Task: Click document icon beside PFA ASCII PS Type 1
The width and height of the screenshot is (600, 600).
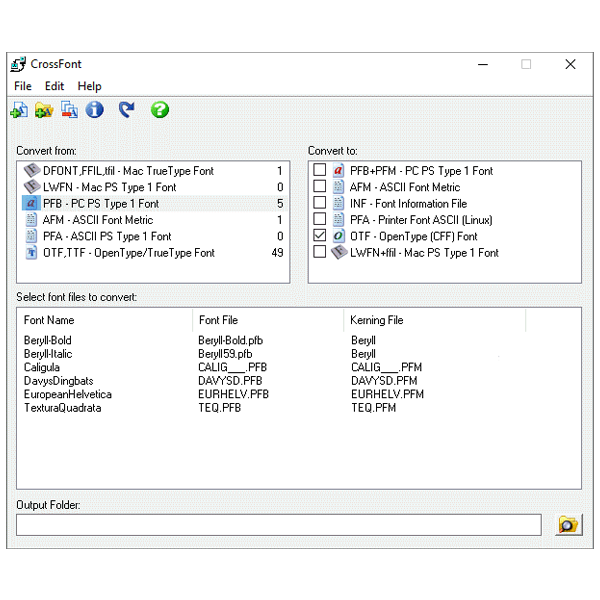Action: (31, 236)
